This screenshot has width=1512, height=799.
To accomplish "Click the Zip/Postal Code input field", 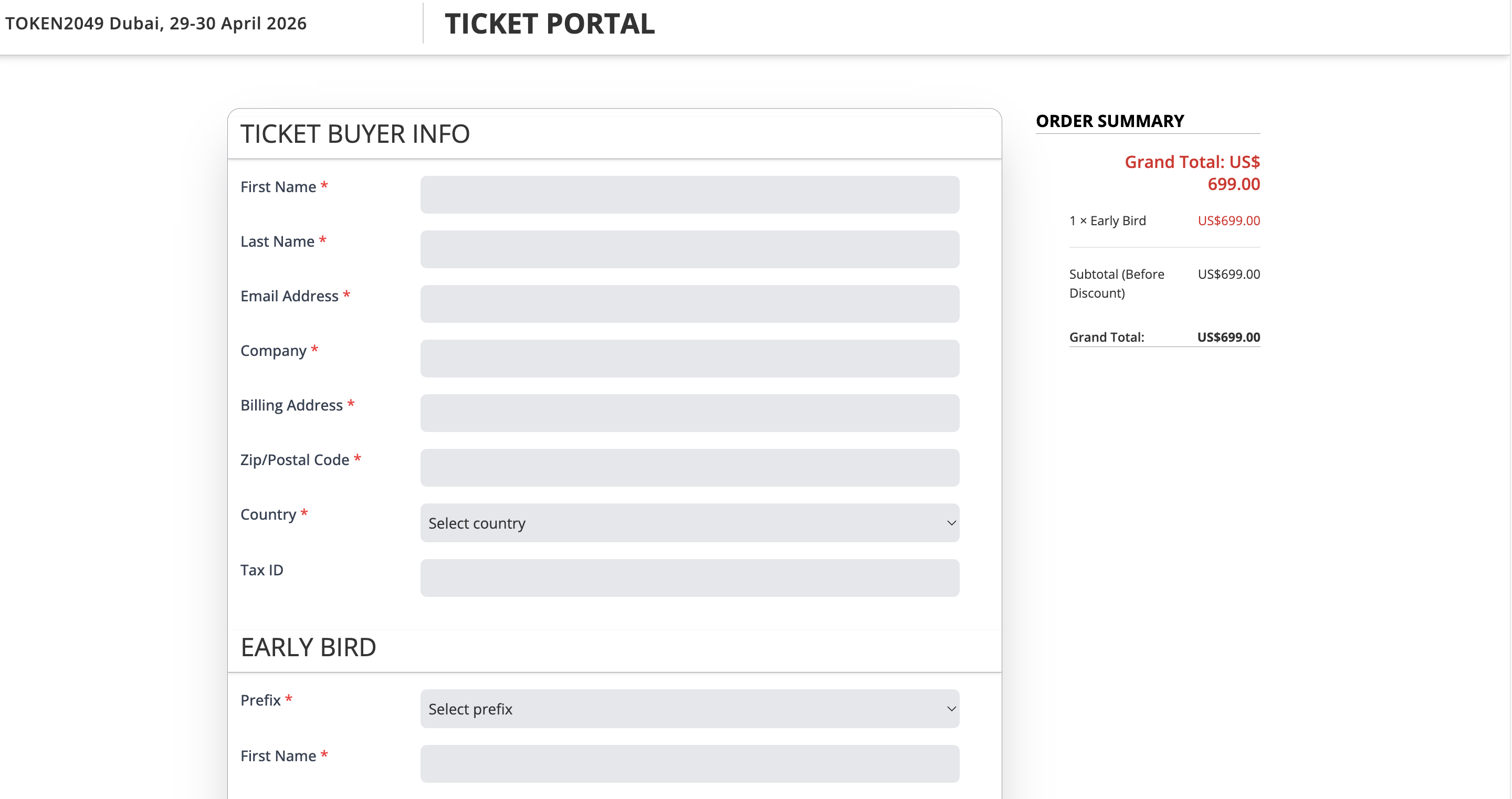I will (x=690, y=467).
